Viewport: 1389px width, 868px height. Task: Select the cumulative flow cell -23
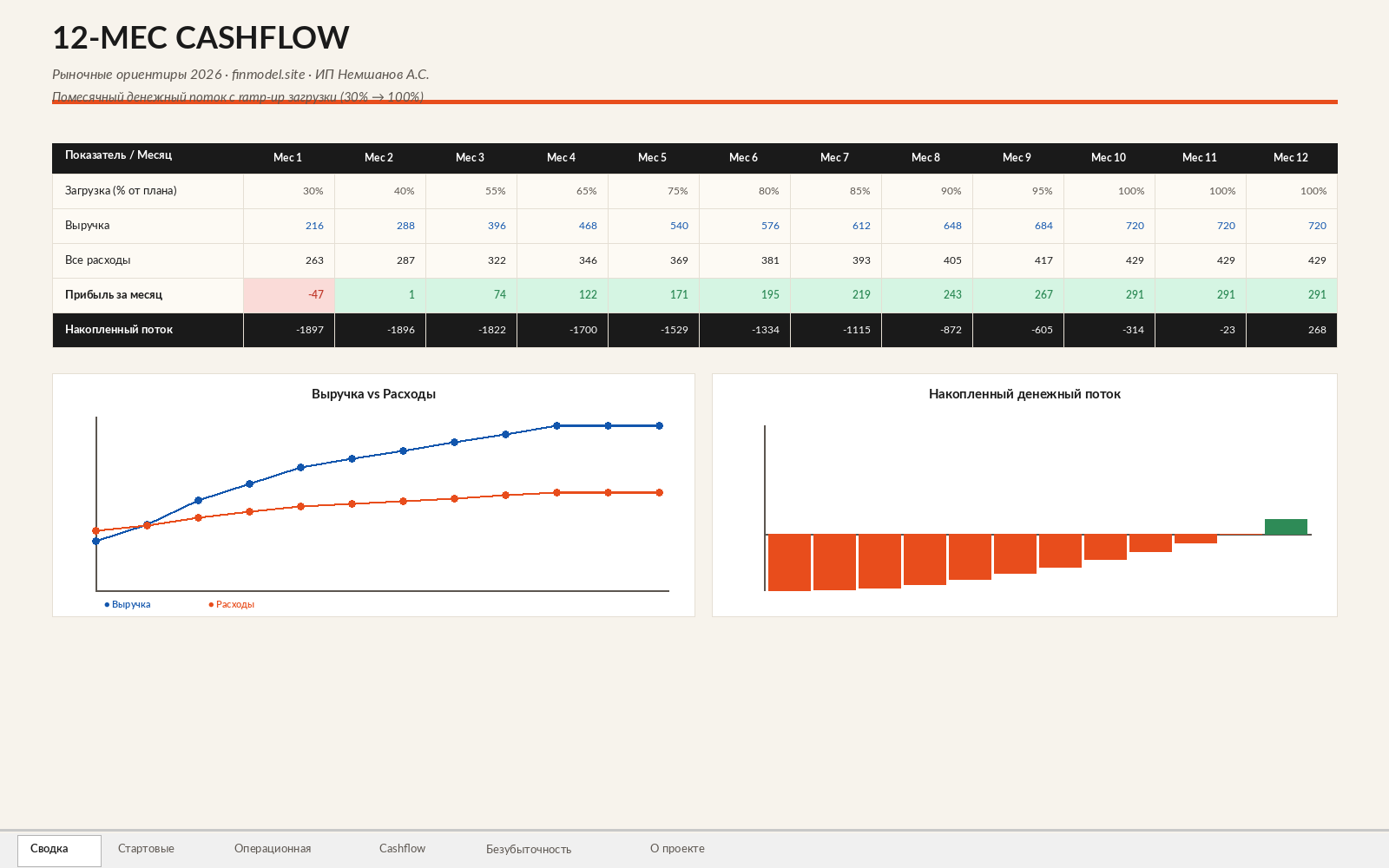[1201, 330]
